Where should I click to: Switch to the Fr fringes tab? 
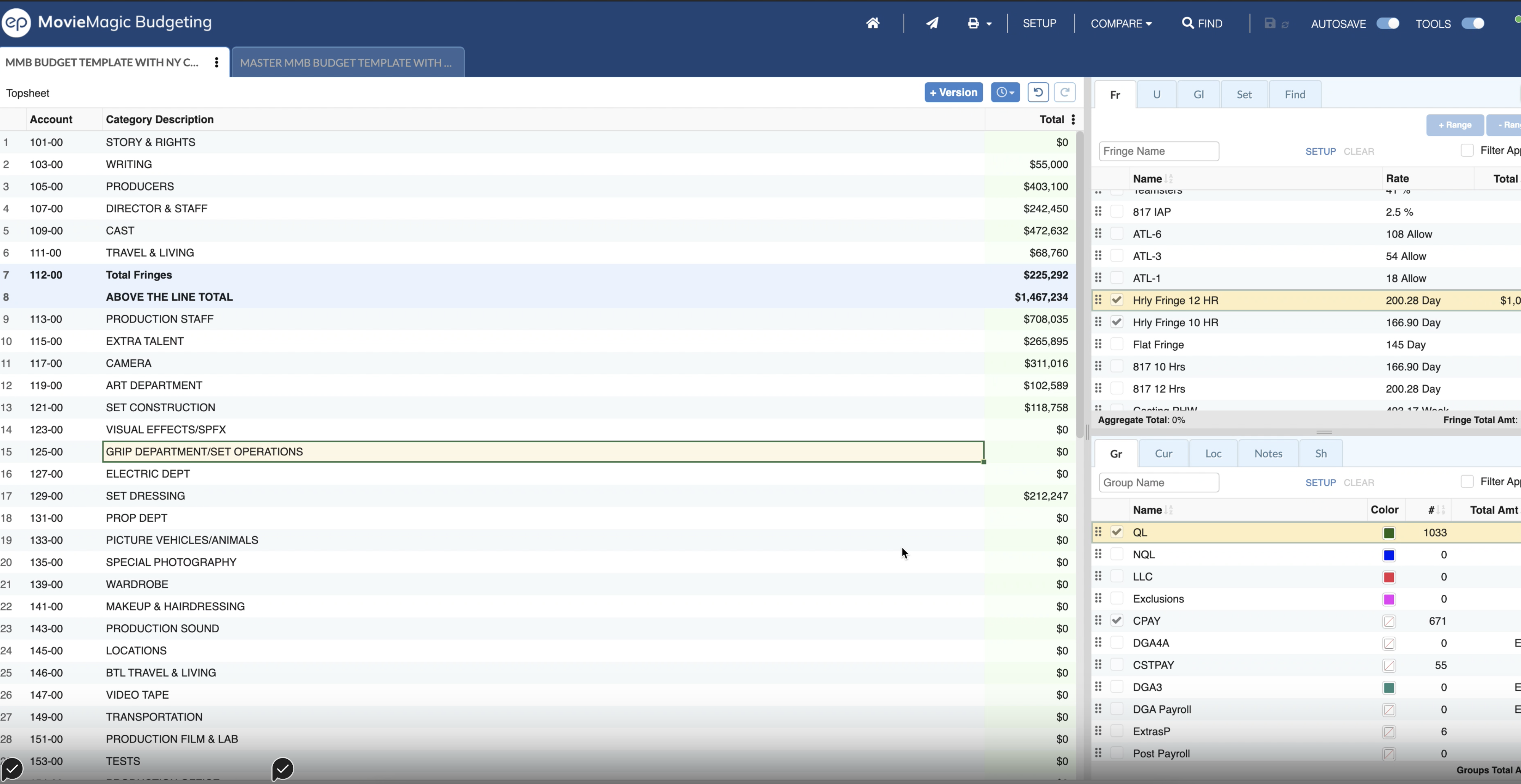point(1115,95)
